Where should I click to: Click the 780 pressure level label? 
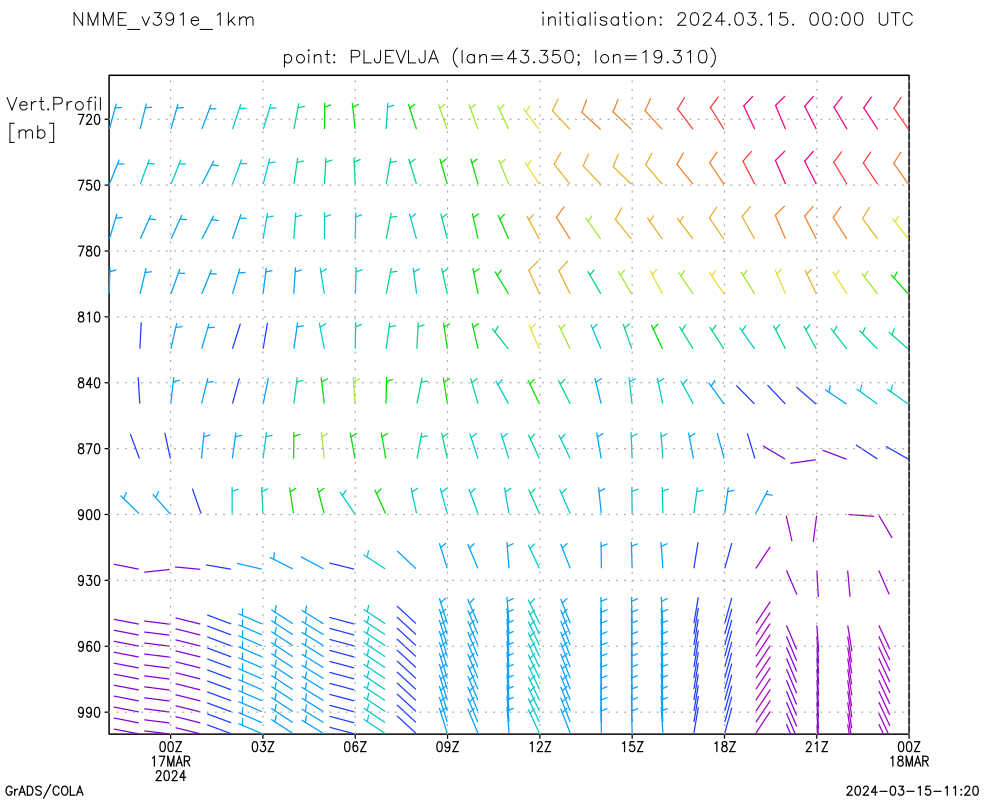[89, 251]
